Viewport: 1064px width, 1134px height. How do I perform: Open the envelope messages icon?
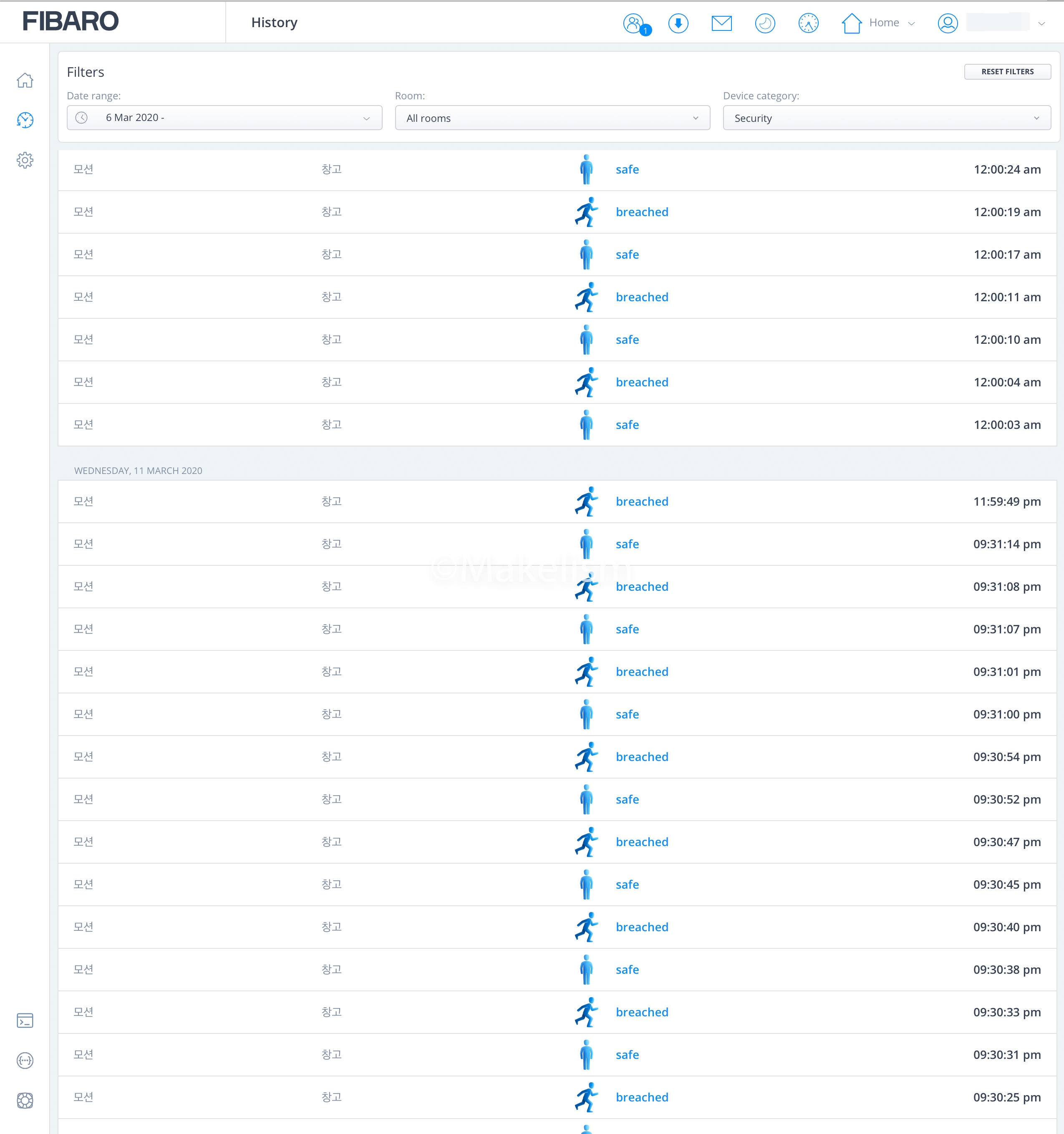pos(721,23)
